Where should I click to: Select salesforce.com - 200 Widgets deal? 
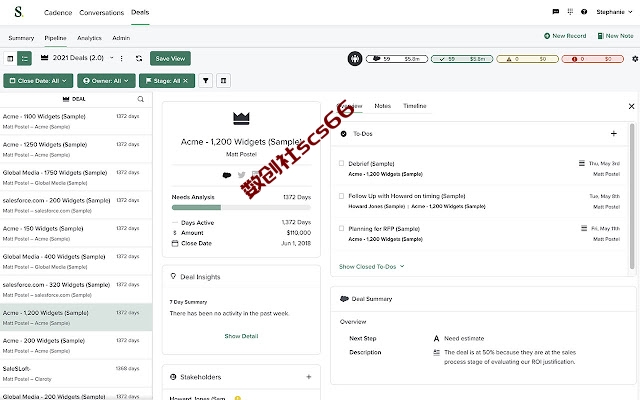point(76,205)
